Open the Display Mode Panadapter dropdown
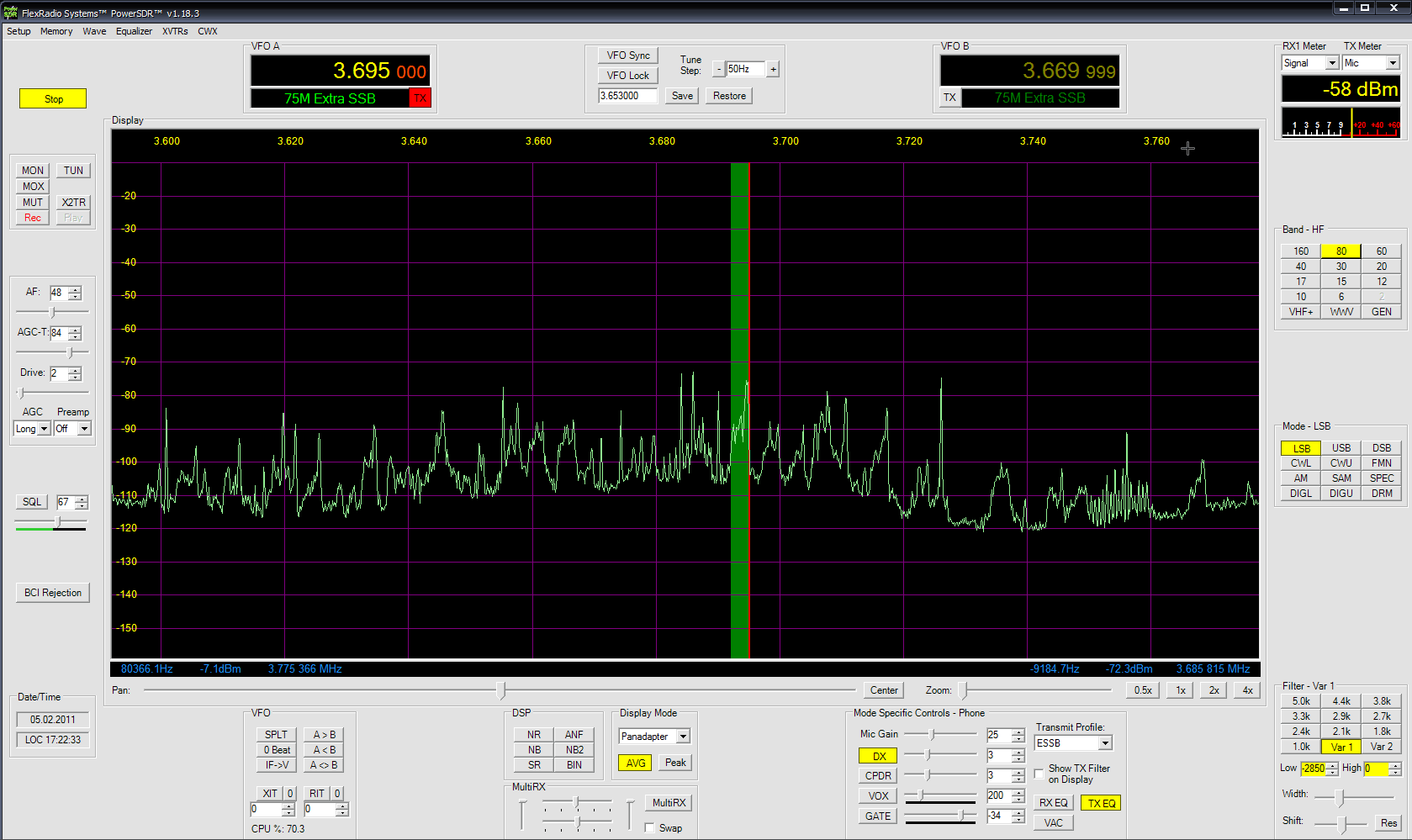This screenshot has width=1412, height=840. pyautogui.click(x=683, y=737)
